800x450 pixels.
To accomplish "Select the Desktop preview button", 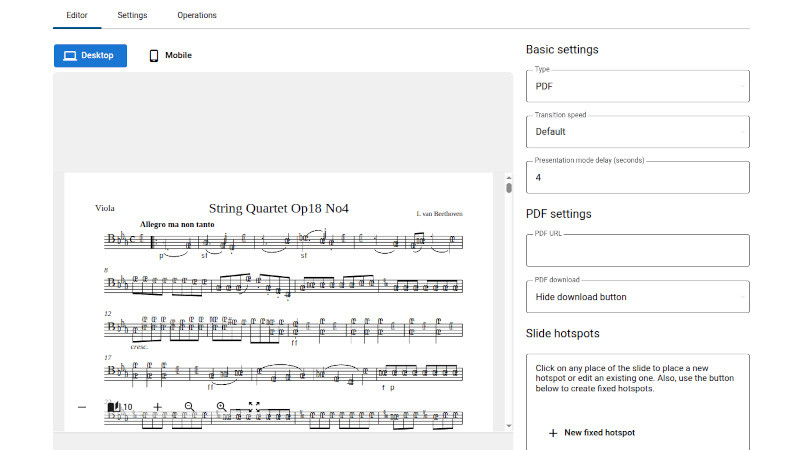I will pos(90,56).
